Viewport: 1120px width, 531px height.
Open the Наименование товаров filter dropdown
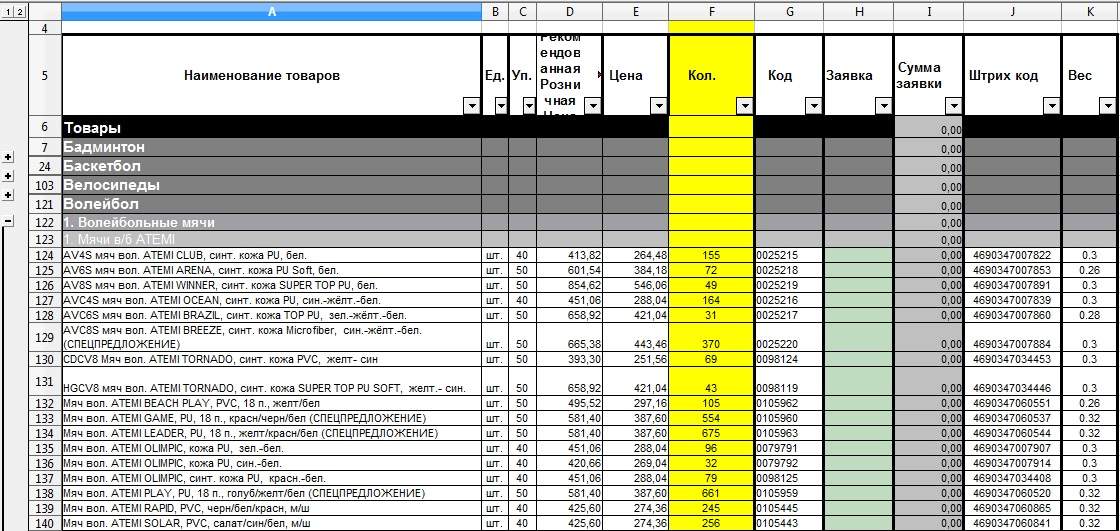coord(471,106)
